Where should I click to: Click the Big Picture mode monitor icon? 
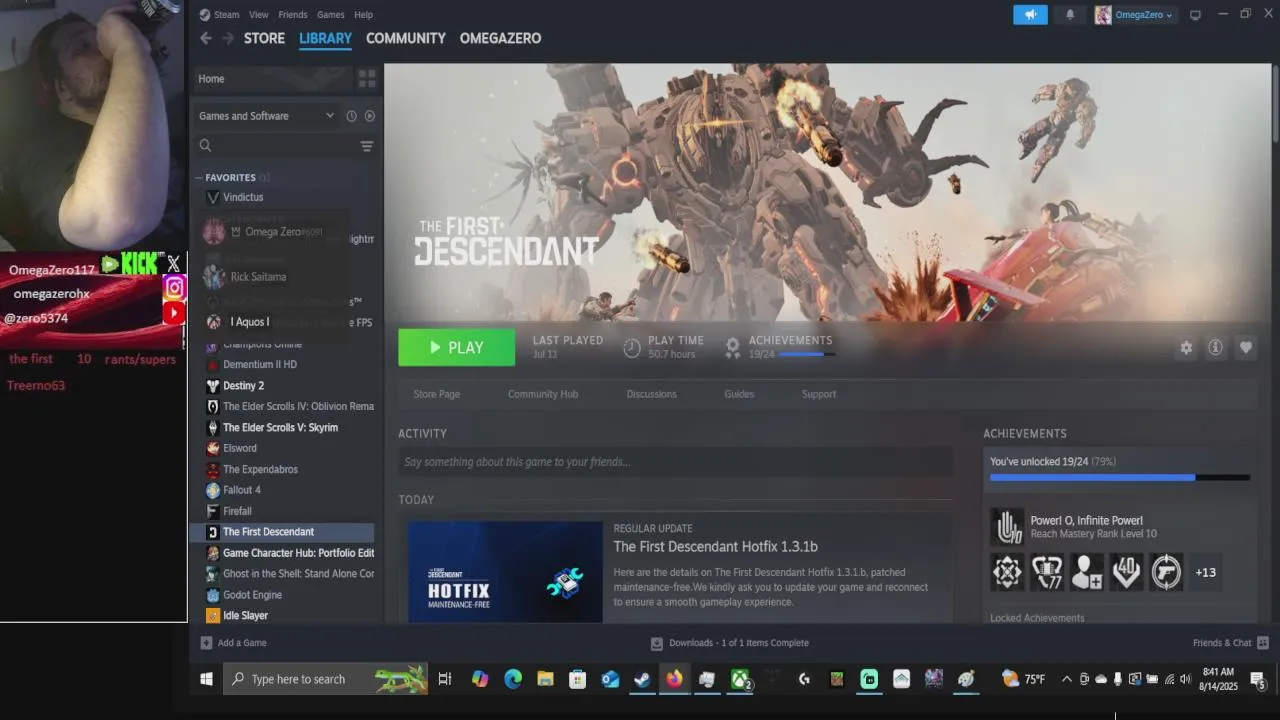click(1195, 15)
